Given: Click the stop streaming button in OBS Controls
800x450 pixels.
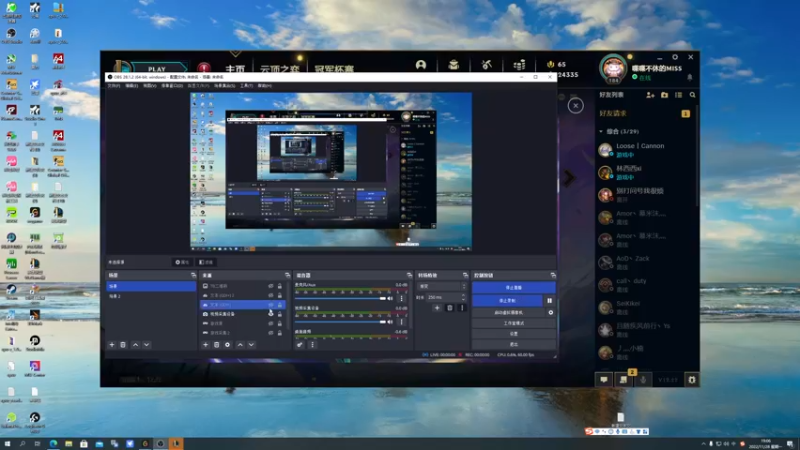Looking at the screenshot, I should click(x=514, y=288).
